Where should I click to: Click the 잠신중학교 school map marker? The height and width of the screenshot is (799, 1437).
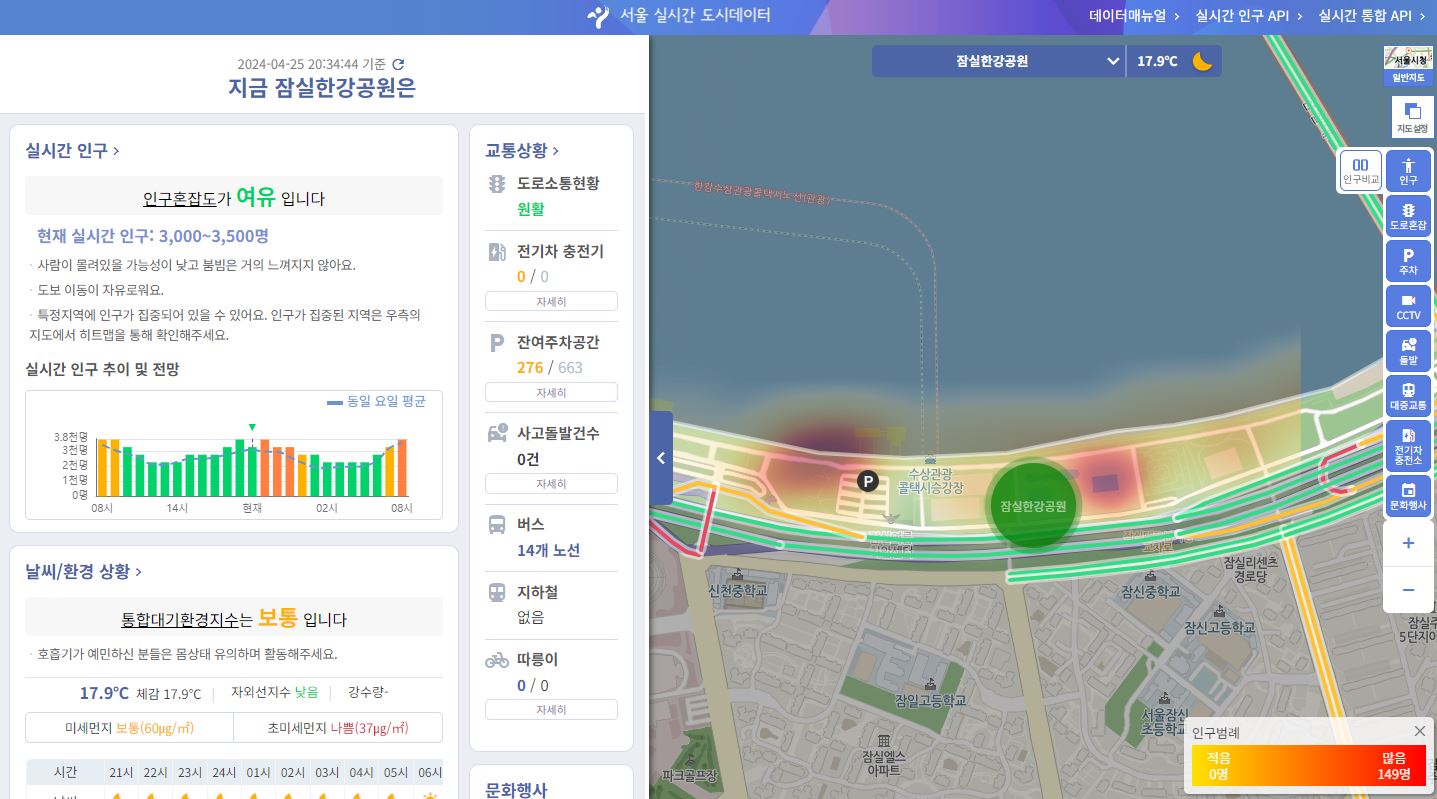click(1150, 584)
